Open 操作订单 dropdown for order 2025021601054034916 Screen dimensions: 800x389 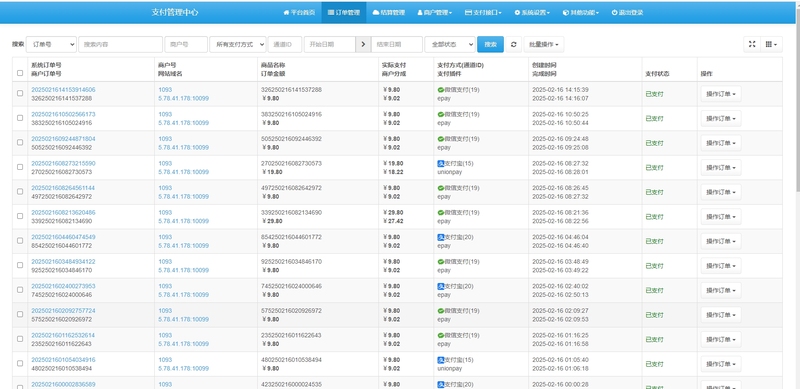pos(721,364)
